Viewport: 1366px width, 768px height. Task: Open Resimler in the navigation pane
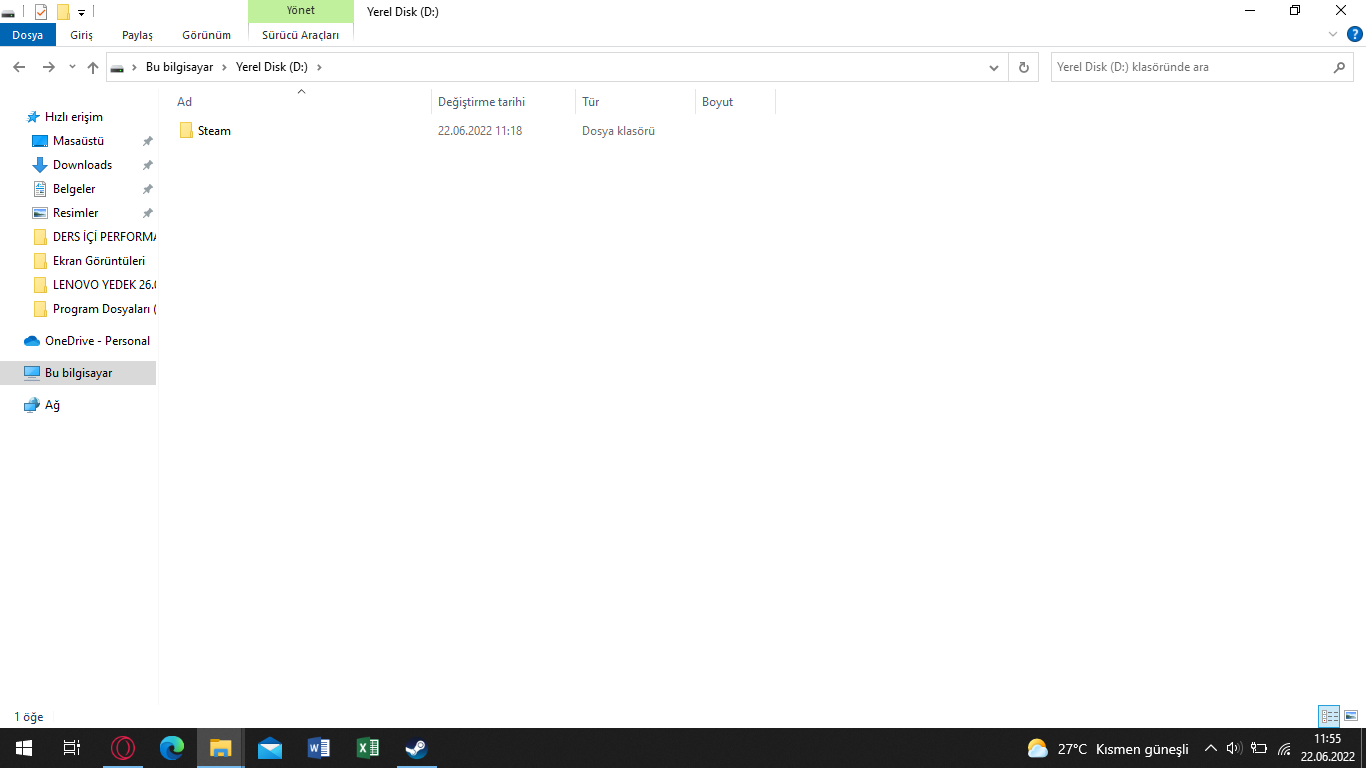click(75, 213)
